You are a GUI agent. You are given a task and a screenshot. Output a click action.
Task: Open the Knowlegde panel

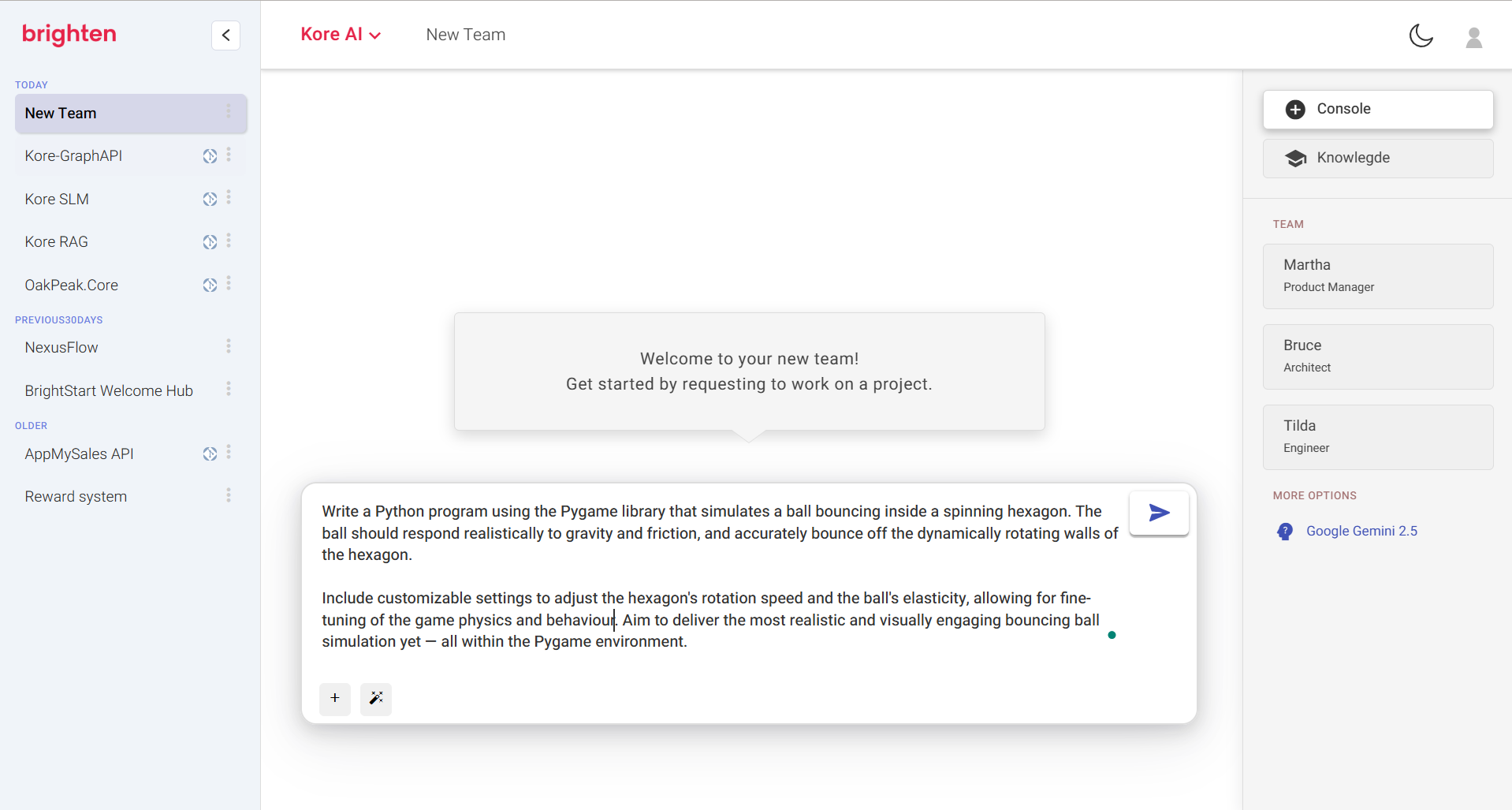(1378, 159)
